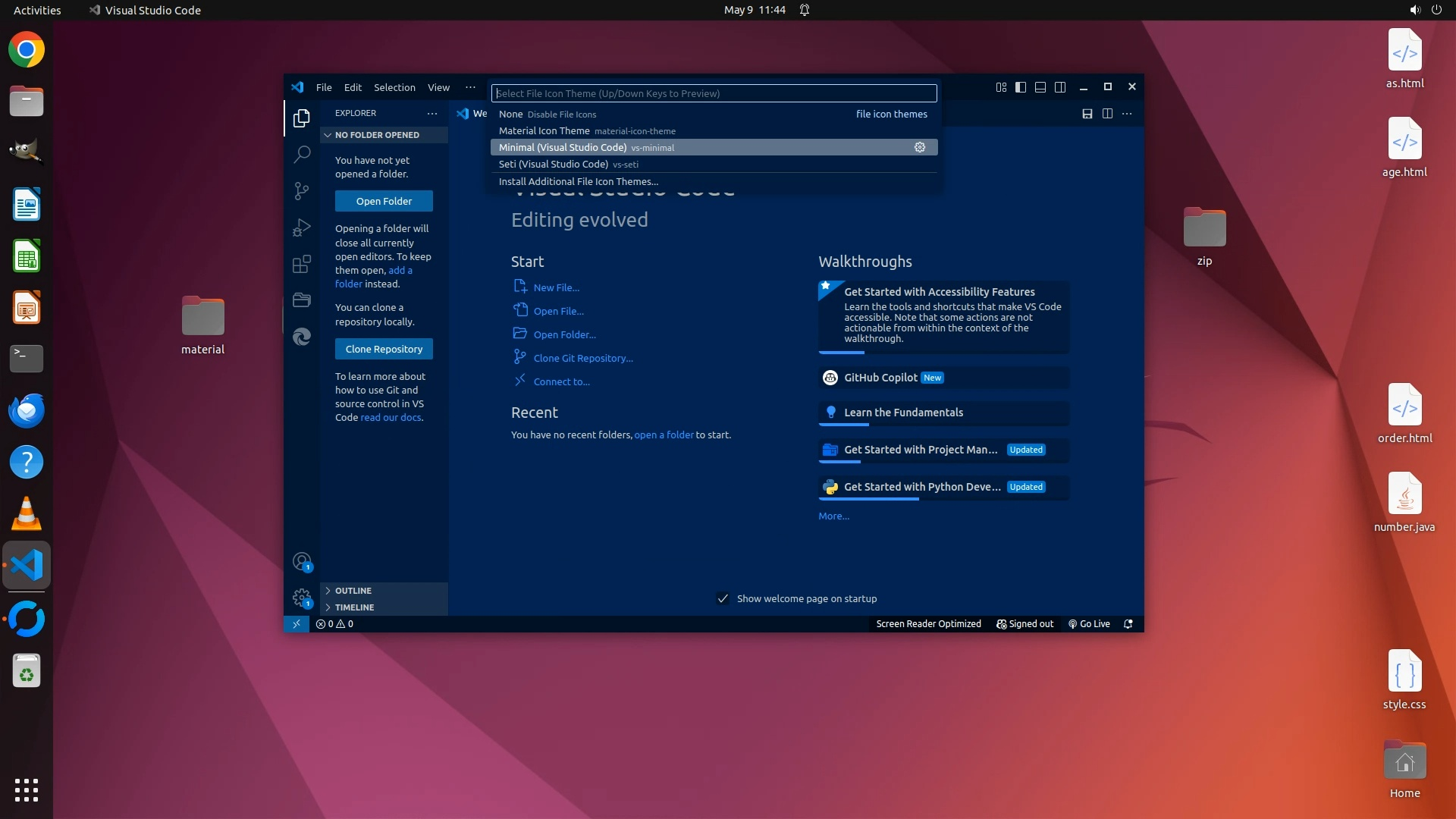Expand the Outline section

coord(353,591)
